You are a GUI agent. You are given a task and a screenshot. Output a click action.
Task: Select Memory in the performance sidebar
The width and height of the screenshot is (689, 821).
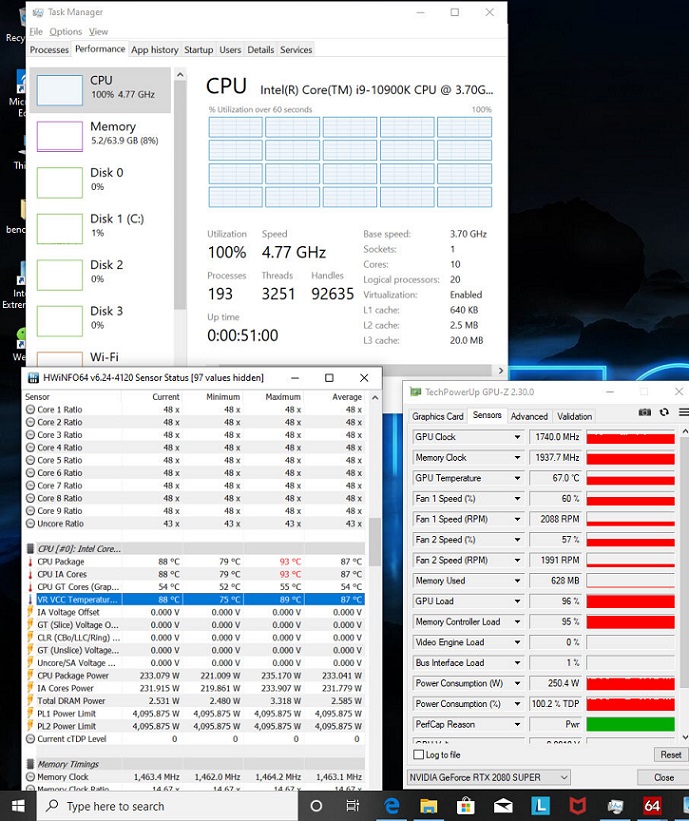[x=100, y=134]
